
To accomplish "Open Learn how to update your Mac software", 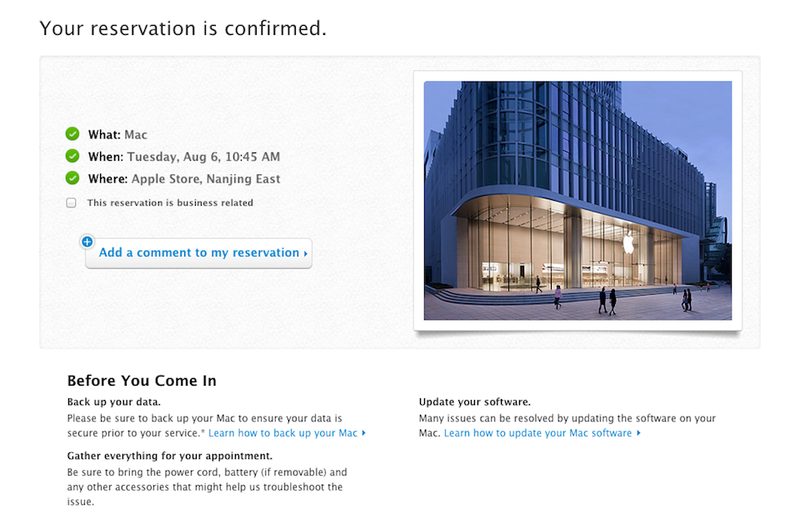I will tap(542, 433).
